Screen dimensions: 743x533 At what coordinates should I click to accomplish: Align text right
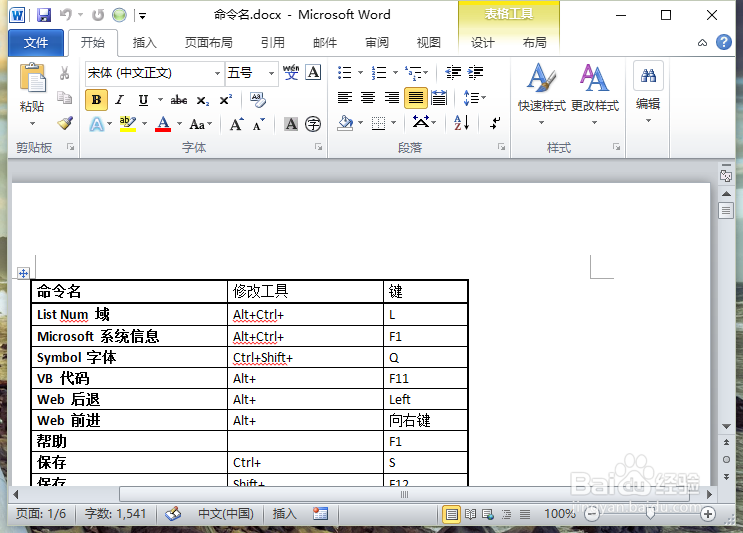[x=391, y=98]
